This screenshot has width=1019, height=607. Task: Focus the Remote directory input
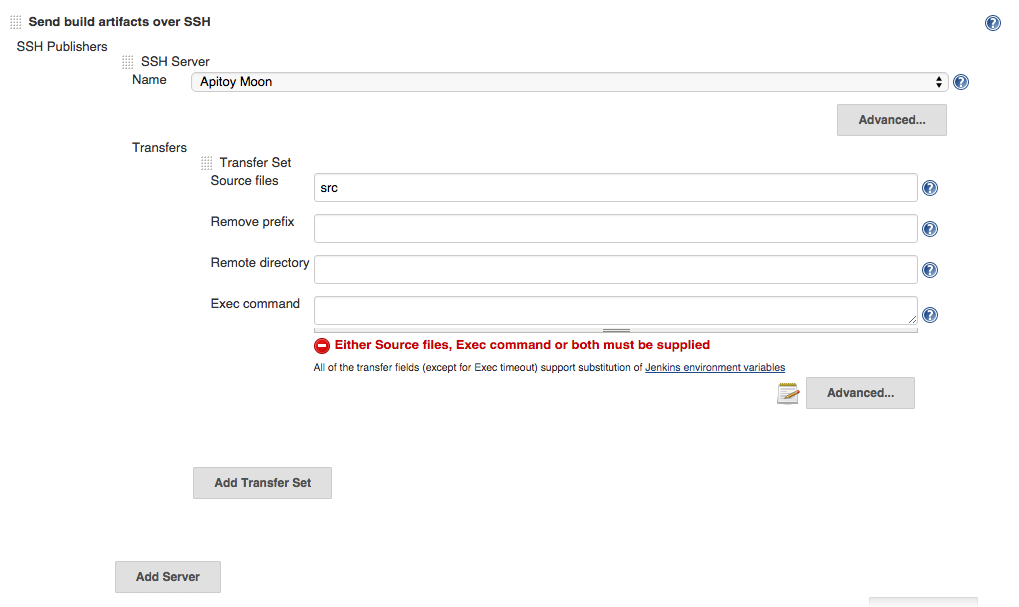pos(615,270)
